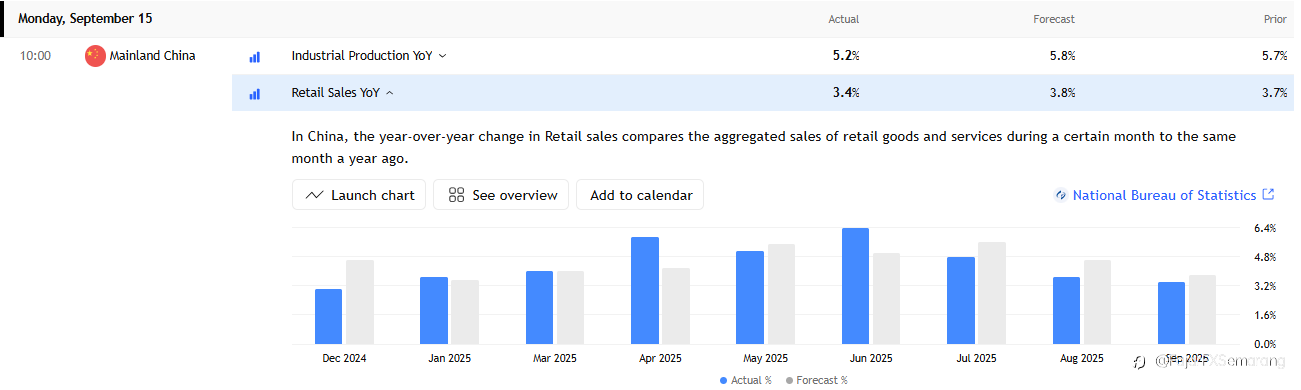1301x390 pixels.
Task: Select the Retail Sales YoY event title
Action: pyautogui.click(x=336, y=93)
